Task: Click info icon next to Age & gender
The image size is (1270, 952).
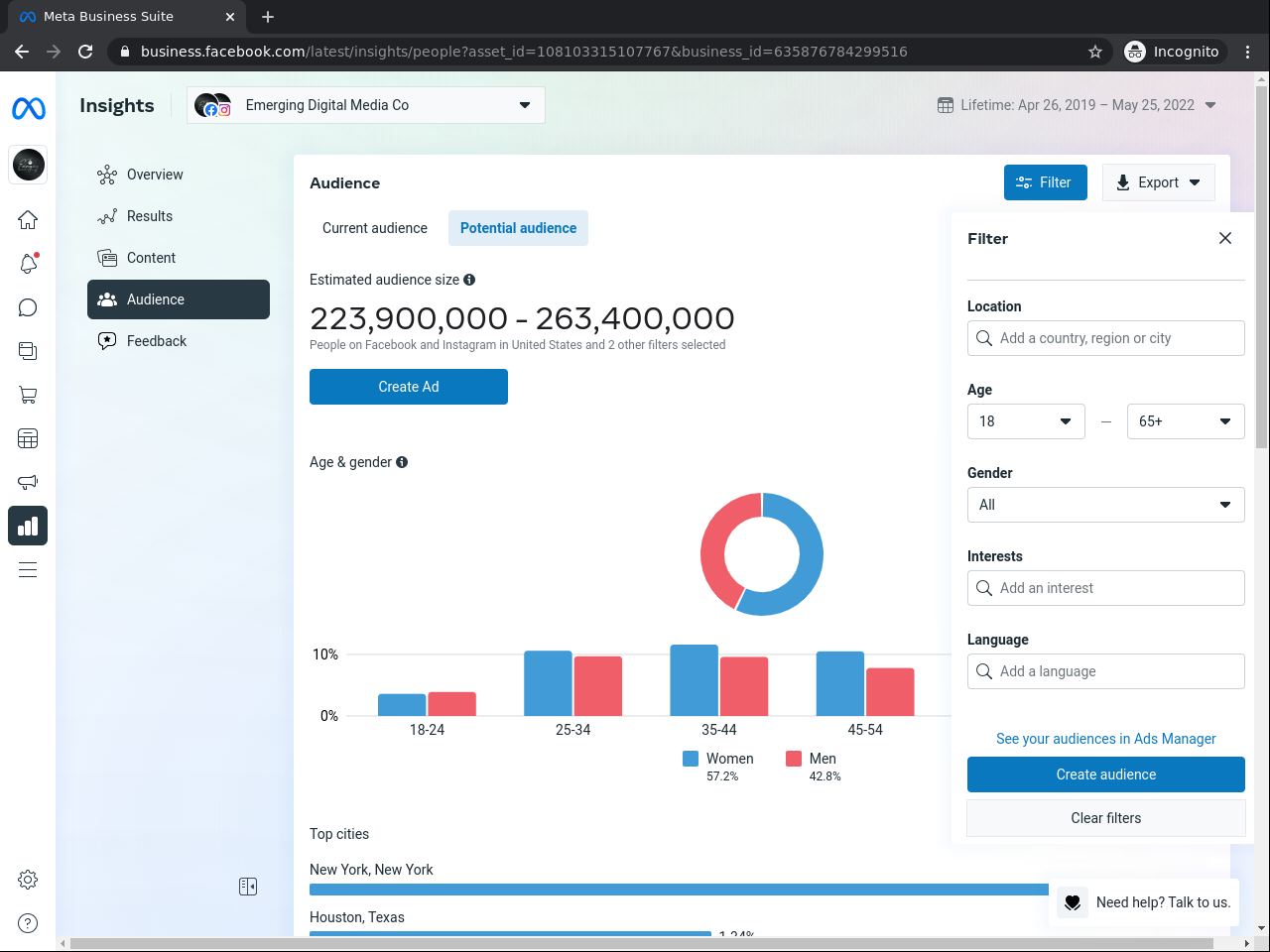Action: [x=402, y=462]
